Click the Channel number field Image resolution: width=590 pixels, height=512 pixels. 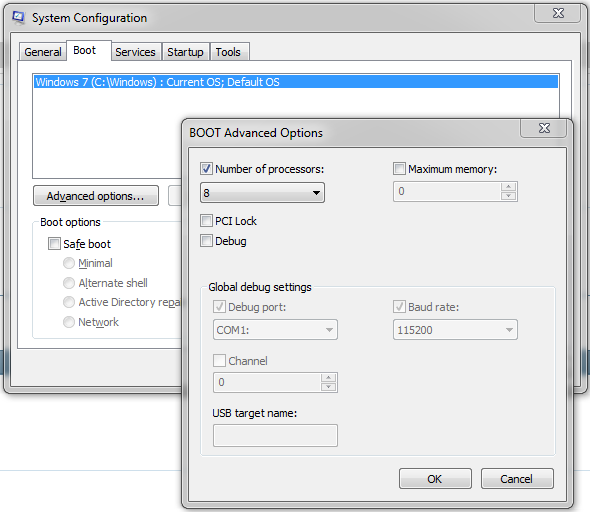point(267,383)
